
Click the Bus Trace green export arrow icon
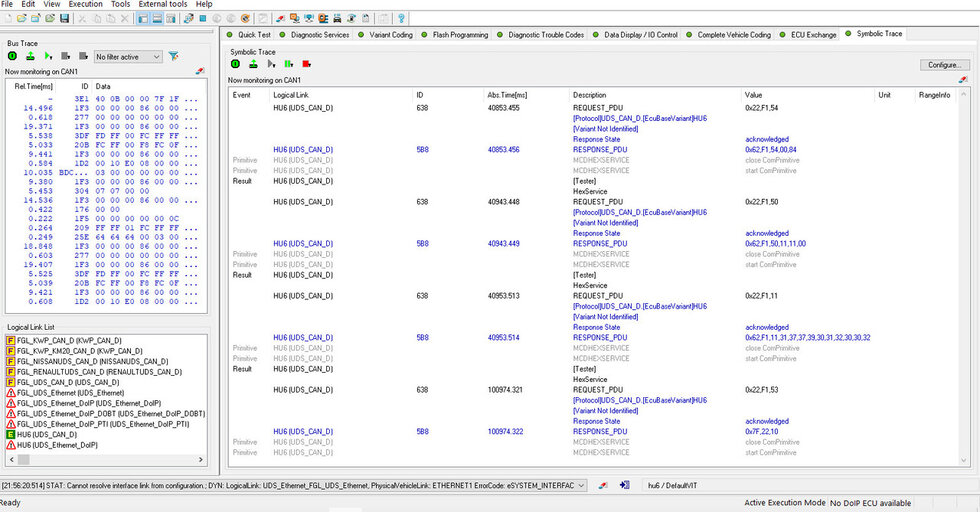(30, 57)
